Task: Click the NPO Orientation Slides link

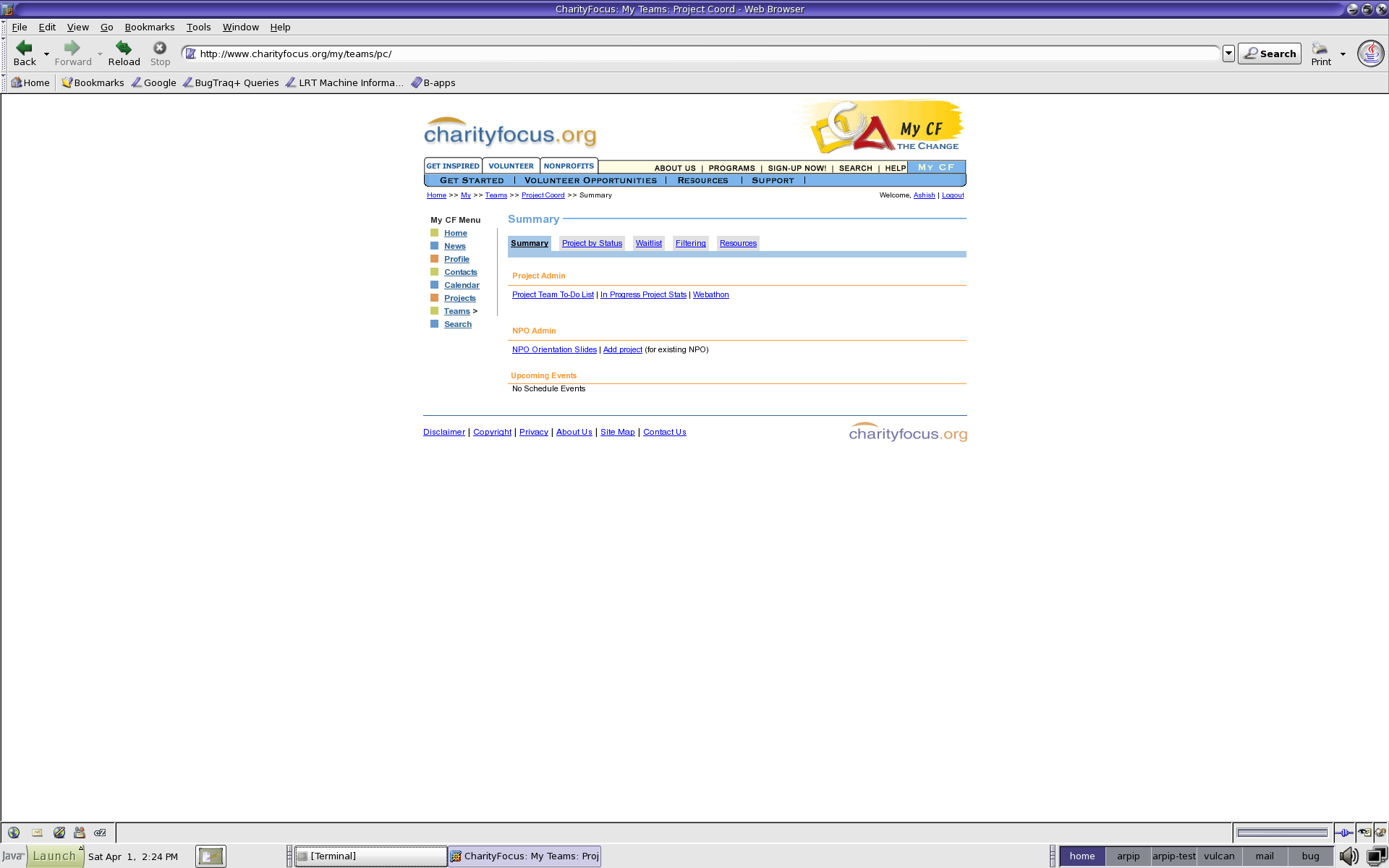Action: click(554, 349)
